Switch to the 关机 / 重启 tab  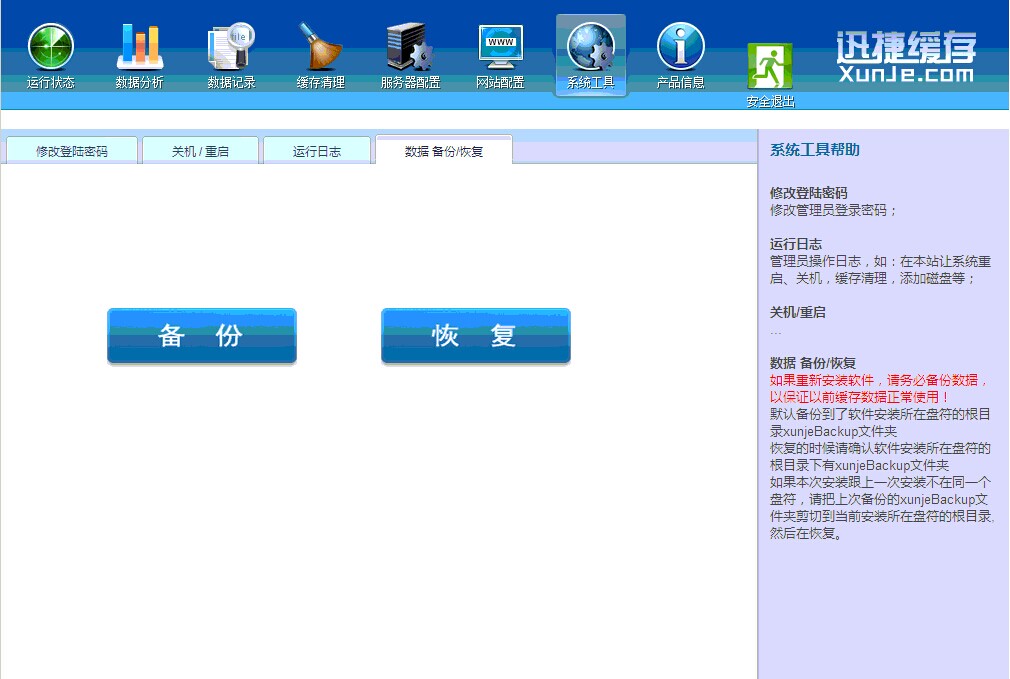200,151
